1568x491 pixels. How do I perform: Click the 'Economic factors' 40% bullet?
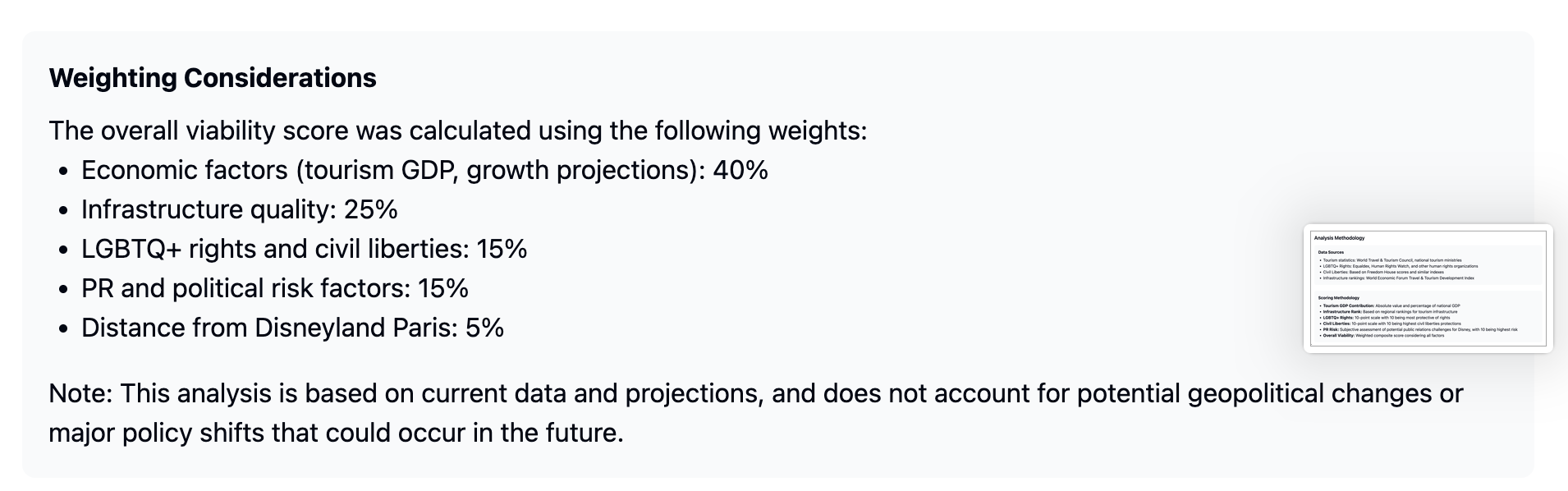click(424, 170)
